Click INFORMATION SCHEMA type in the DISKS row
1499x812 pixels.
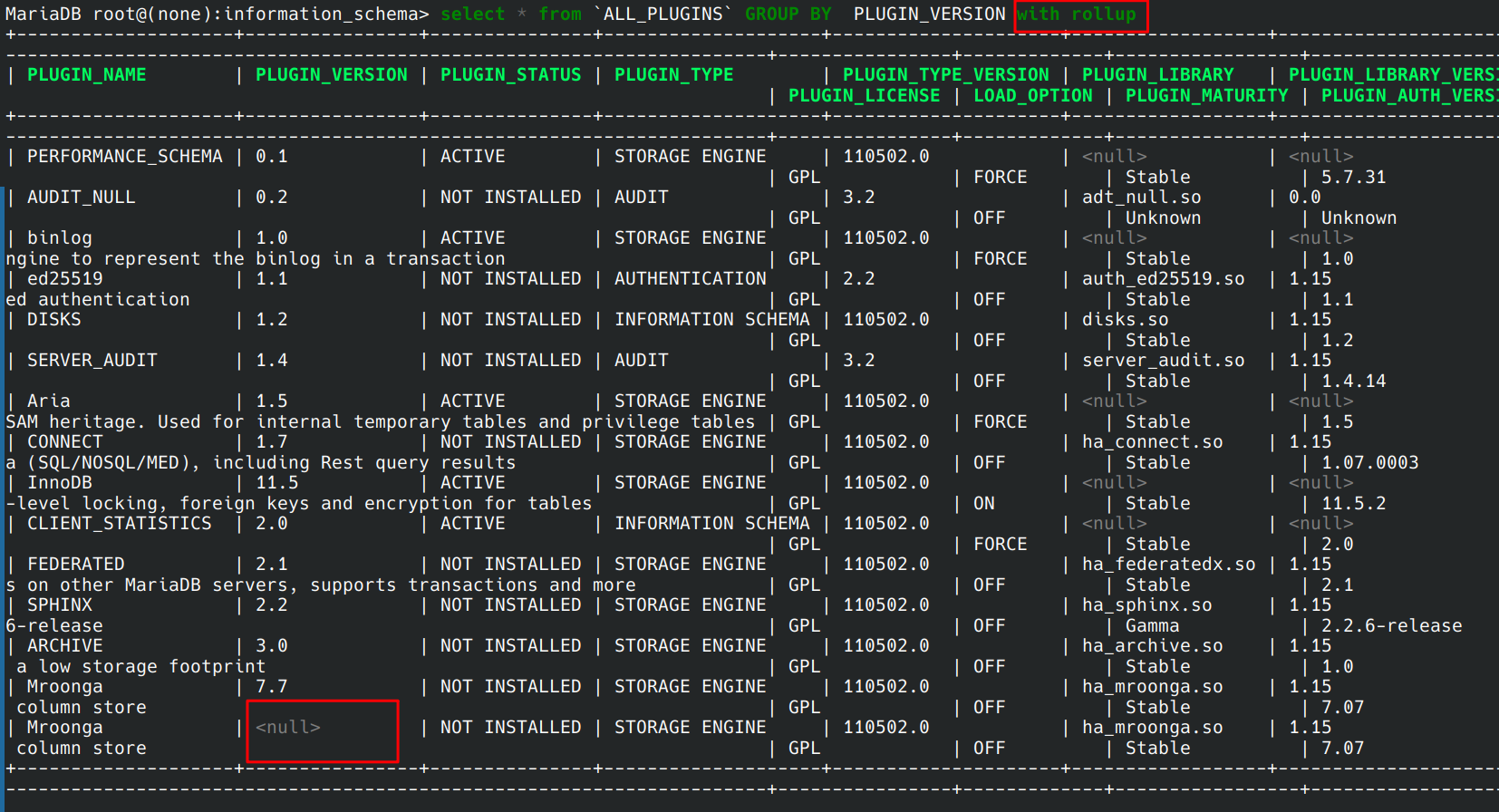[x=712, y=320]
